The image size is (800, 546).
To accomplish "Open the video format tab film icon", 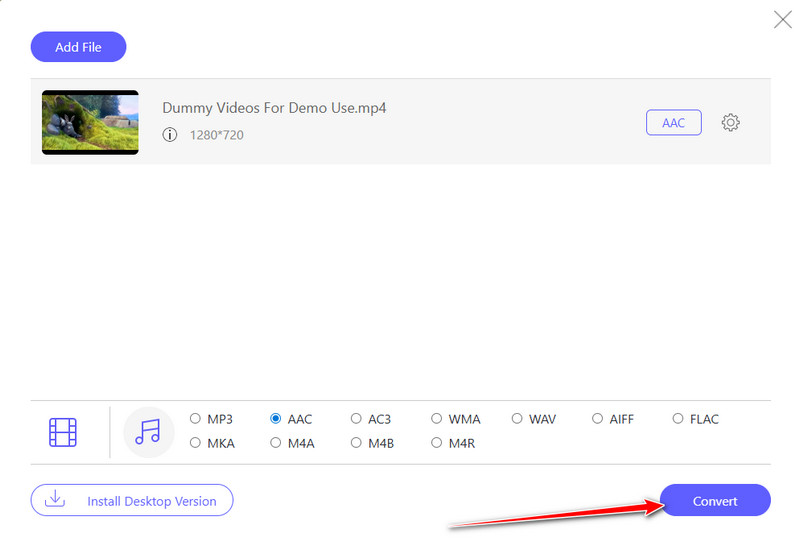I will (63, 432).
